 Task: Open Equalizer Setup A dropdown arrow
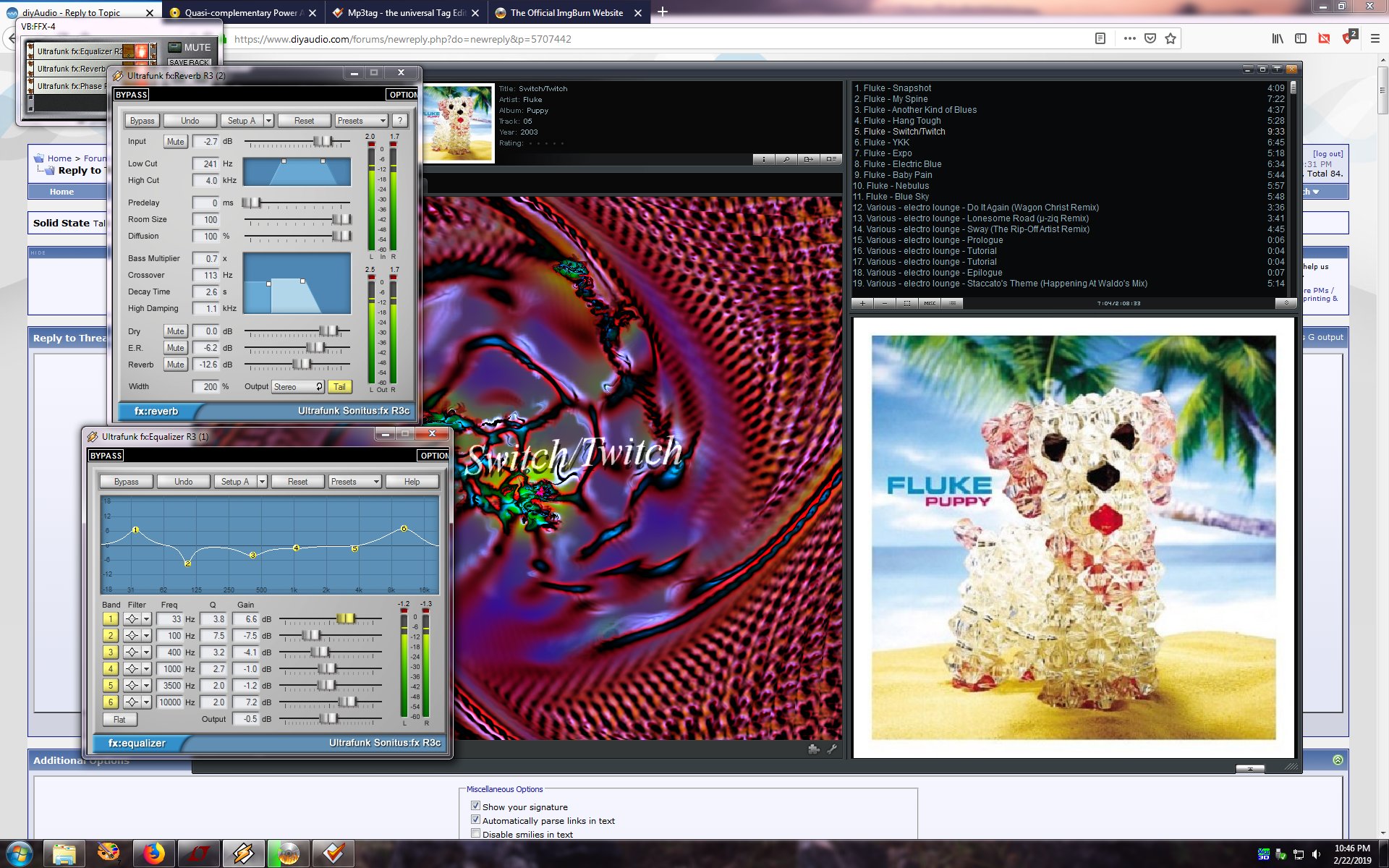tap(262, 482)
